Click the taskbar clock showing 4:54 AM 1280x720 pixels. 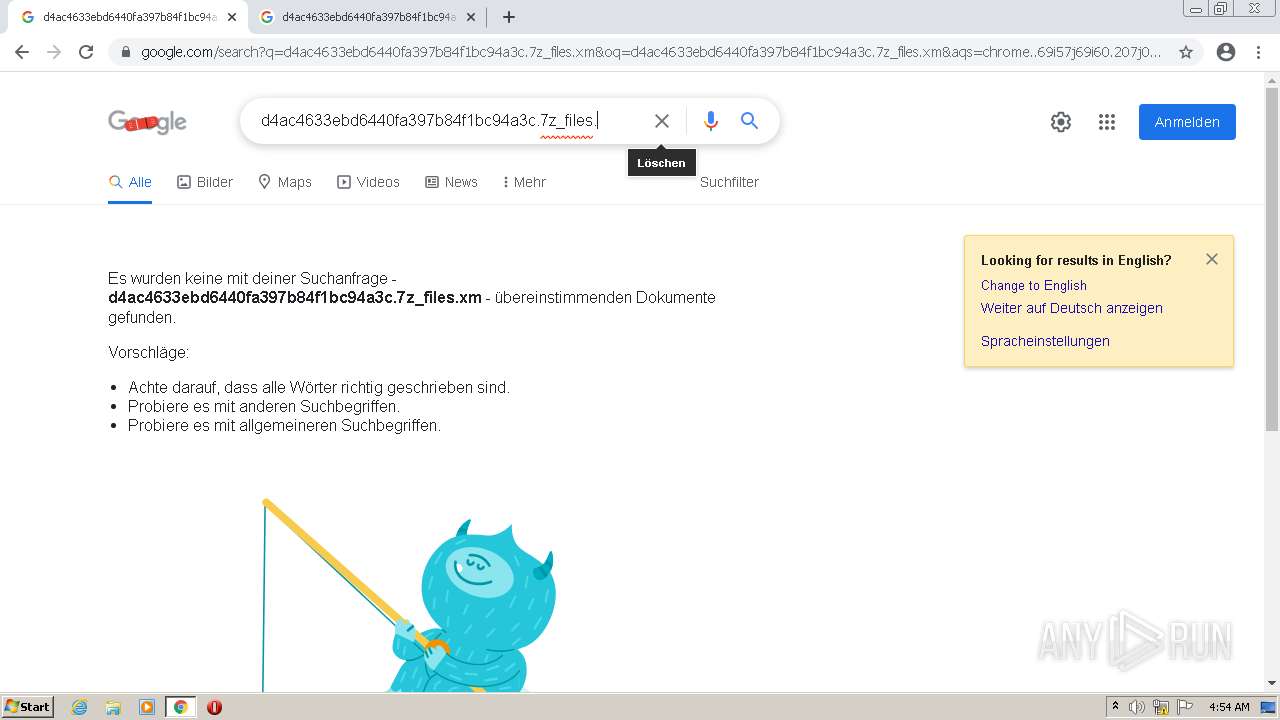point(1229,707)
